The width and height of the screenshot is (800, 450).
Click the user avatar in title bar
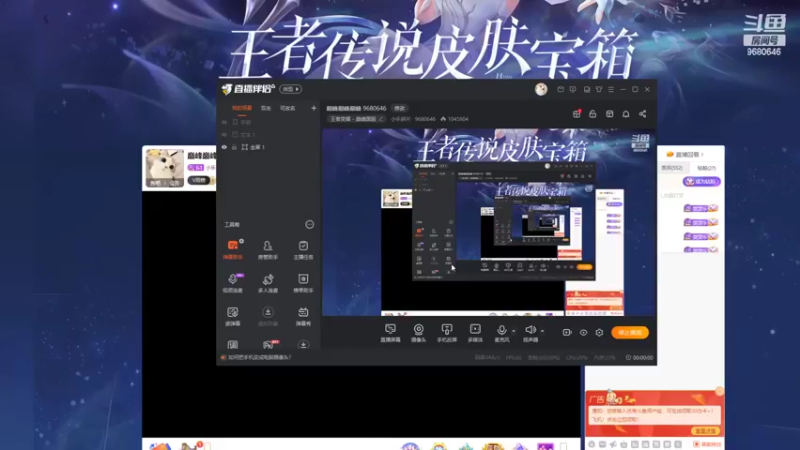541,89
